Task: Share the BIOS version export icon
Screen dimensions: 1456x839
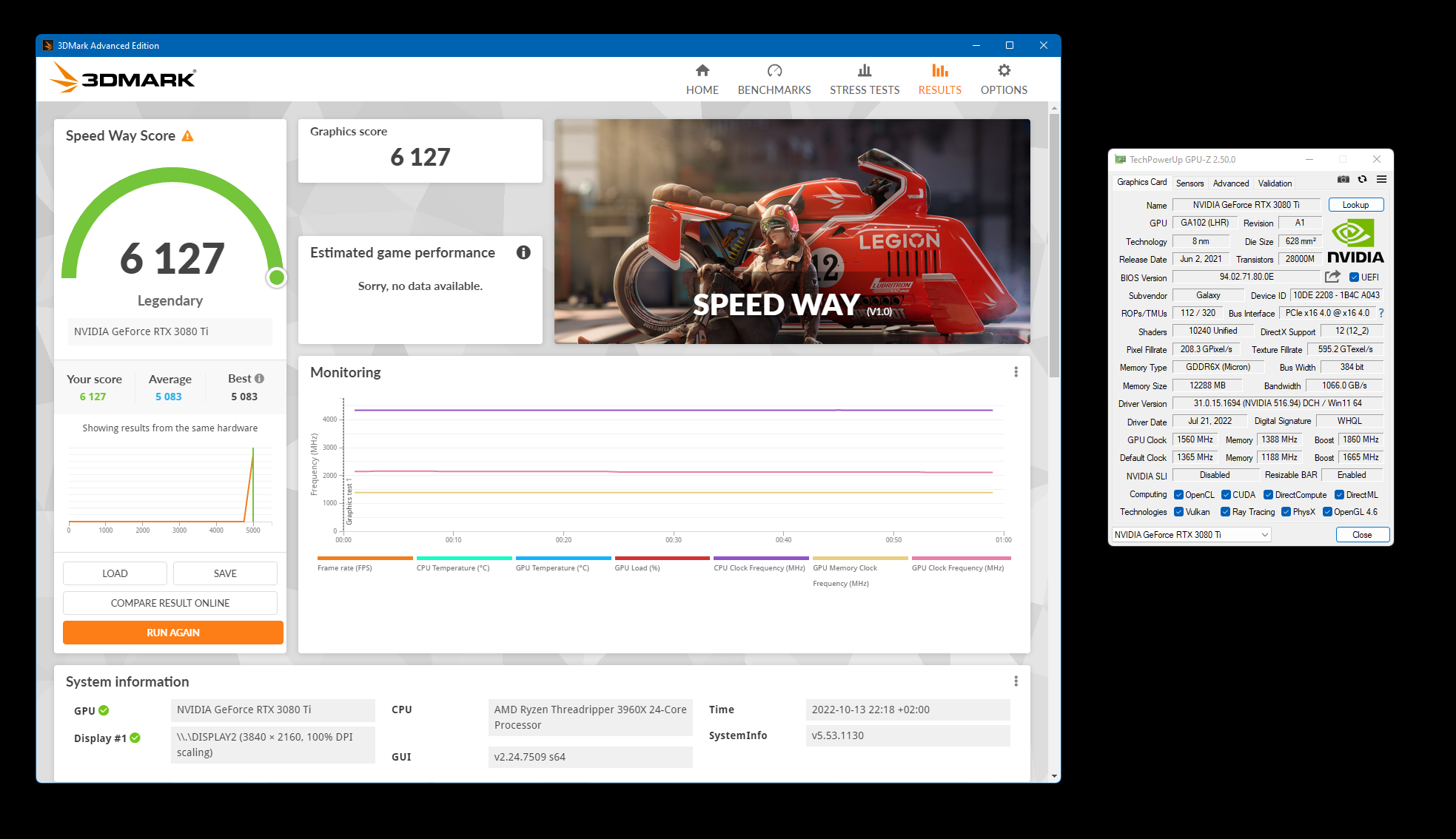Action: coord(1332,277)
